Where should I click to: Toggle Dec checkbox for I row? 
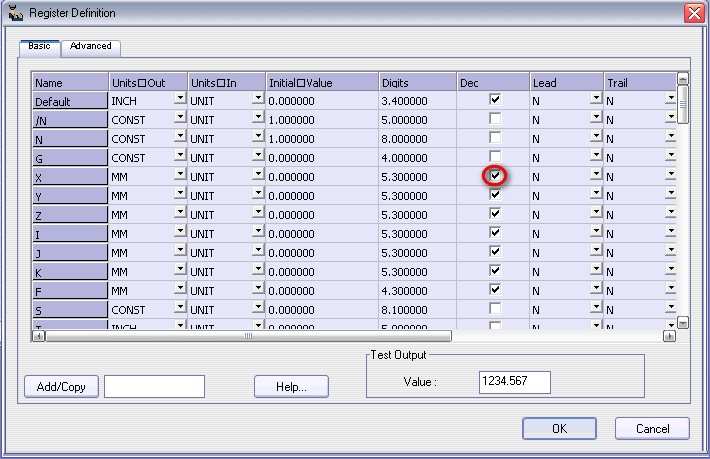pyautogui.click(x=495, y=232)
